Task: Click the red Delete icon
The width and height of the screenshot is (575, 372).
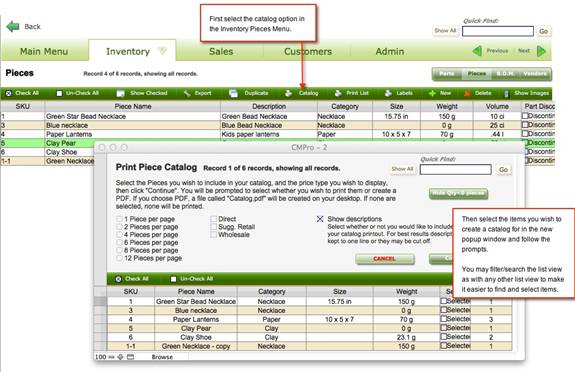Action: click(x=467, y=93)
